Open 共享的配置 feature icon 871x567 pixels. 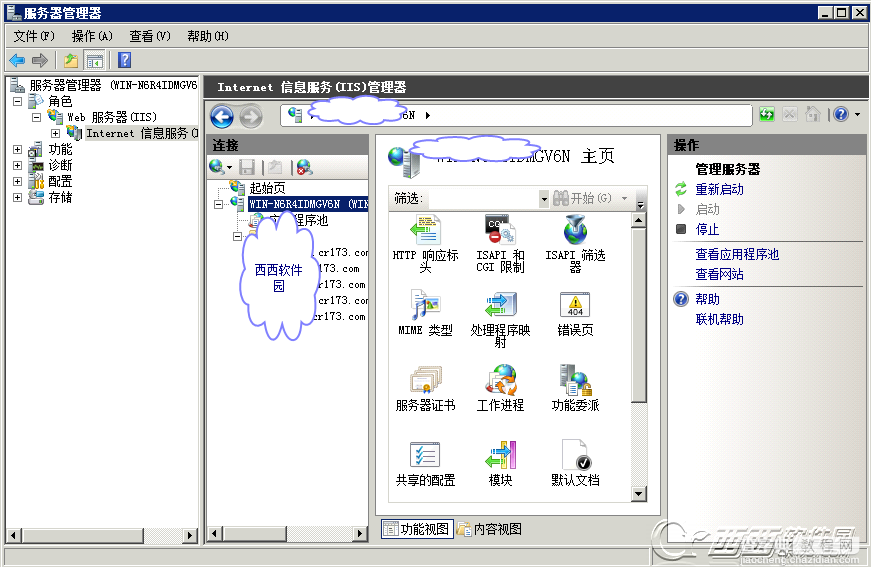(426, 455)
